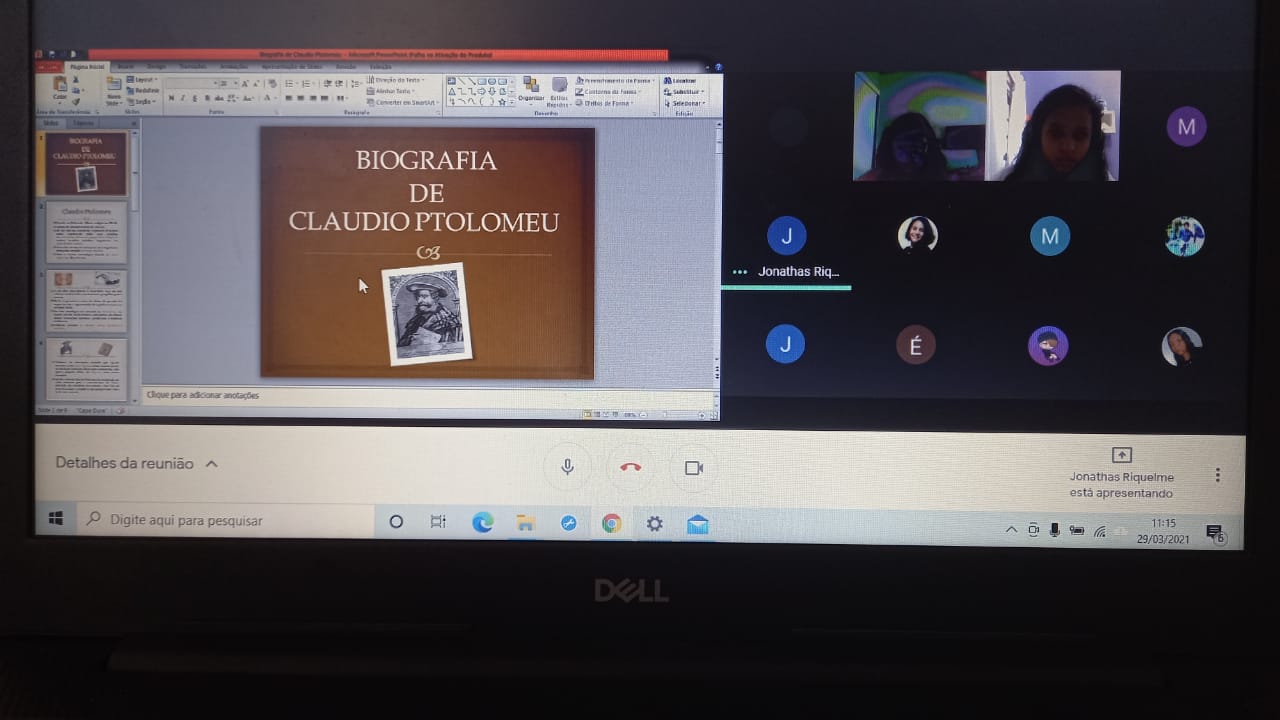Click Clique para adicionar anotações notes area
The image size is (1280, 720).
pos(428,395)
